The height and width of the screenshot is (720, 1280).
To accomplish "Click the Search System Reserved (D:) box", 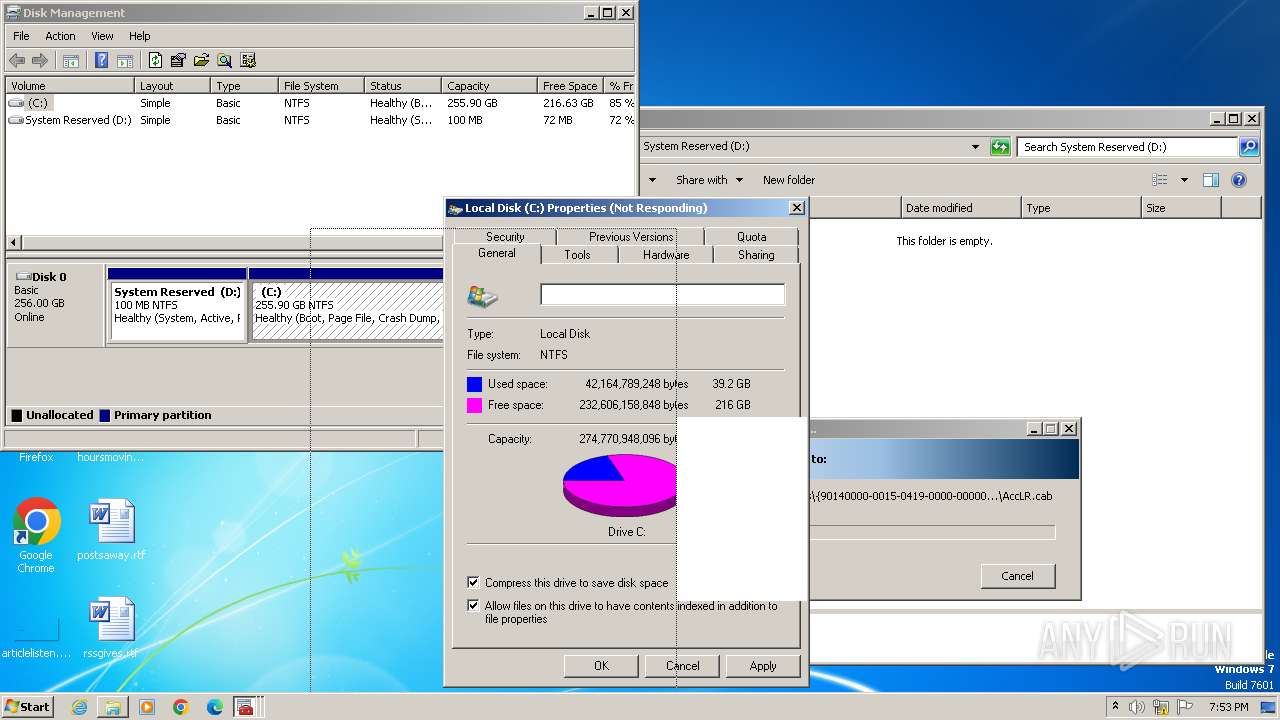I will pos(1128,147).
